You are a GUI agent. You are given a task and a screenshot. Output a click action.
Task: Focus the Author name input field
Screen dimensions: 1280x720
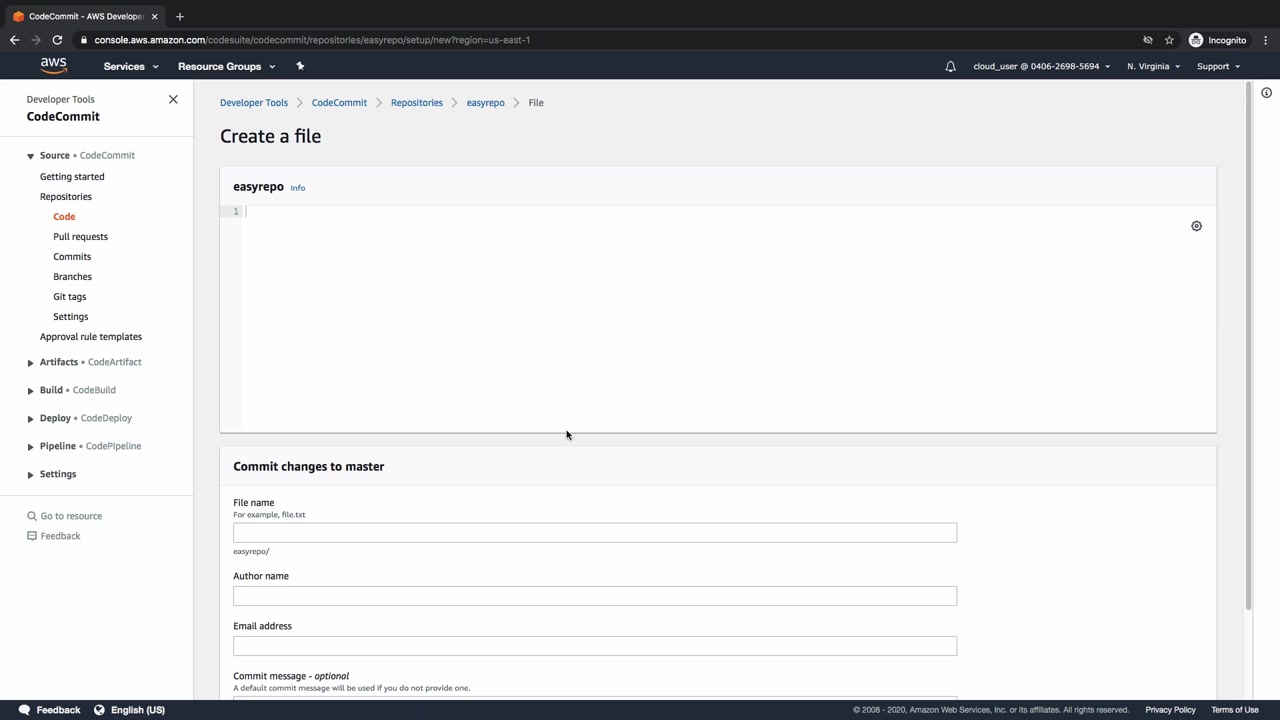595,596
